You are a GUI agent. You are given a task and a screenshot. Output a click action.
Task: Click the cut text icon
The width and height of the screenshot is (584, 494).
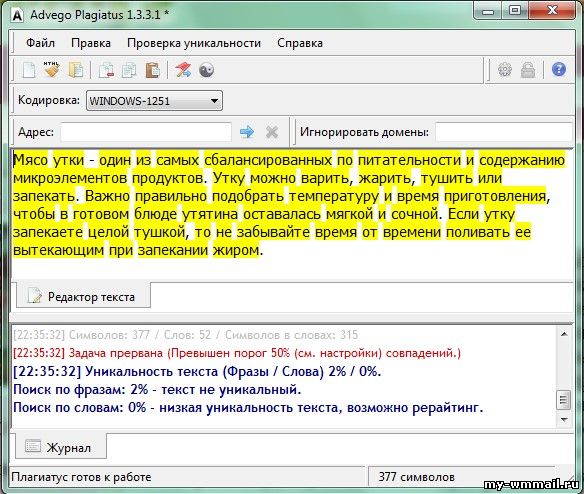(106, 70)
